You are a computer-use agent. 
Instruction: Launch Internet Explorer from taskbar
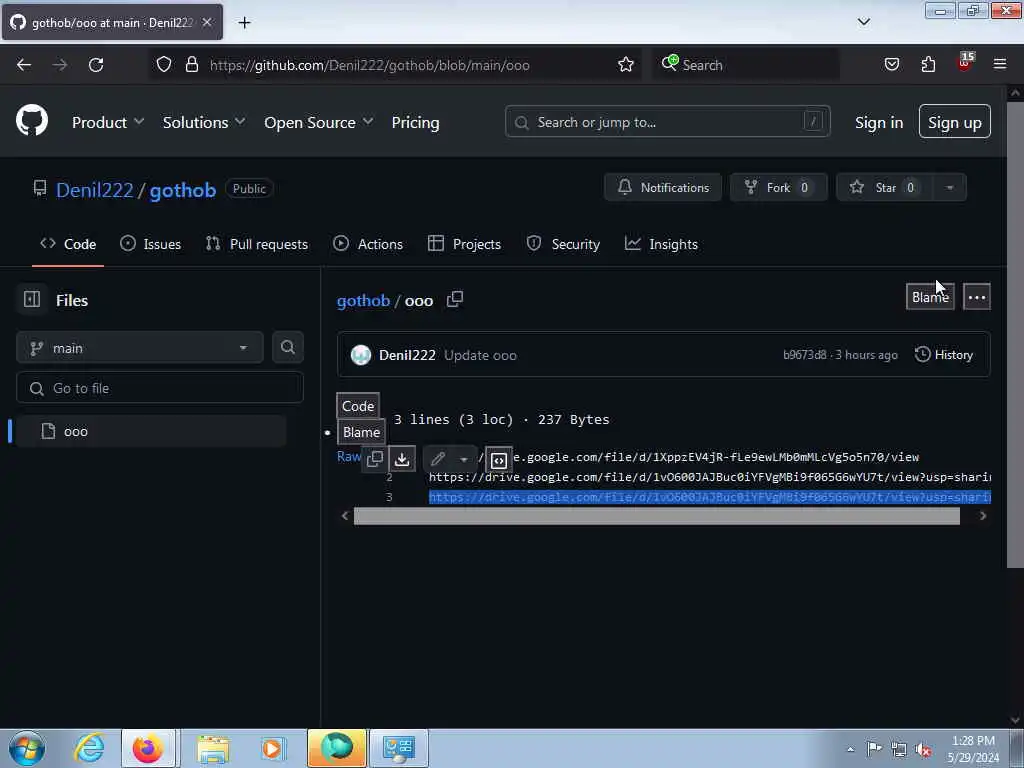click(x=89, y=748)
